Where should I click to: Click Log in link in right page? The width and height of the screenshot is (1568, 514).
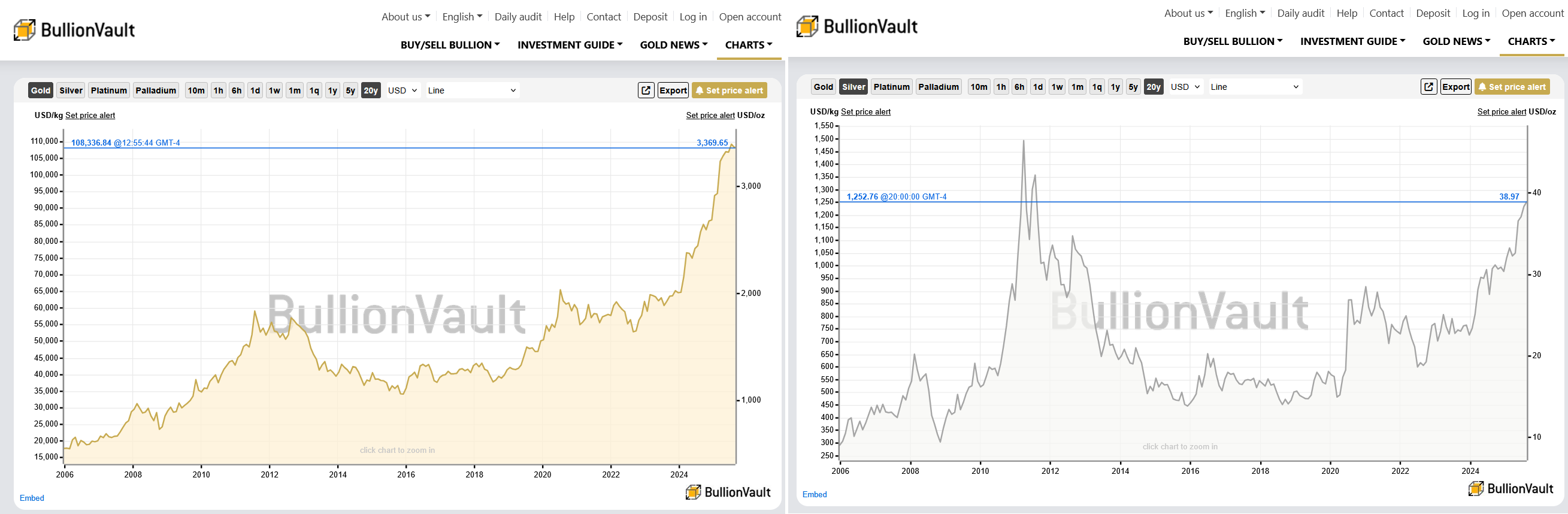click(x=1476, y=13)
